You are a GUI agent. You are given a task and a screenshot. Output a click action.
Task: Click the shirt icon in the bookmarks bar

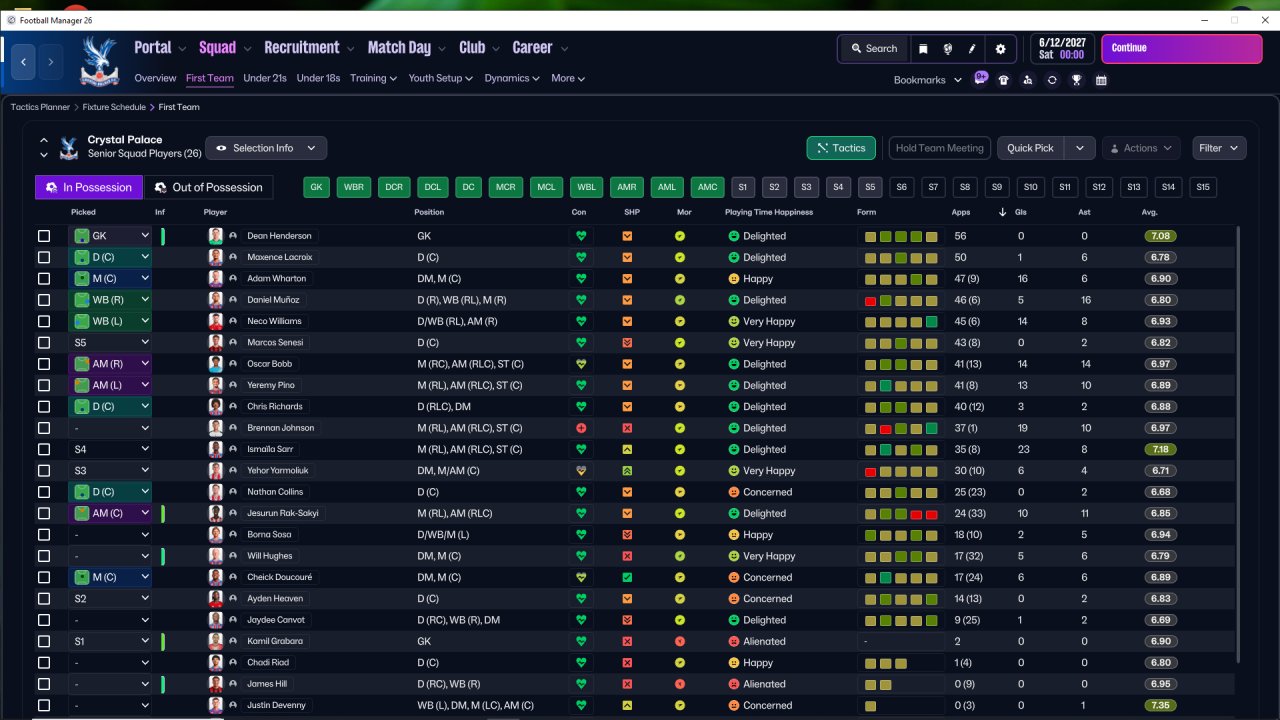point(1004,80)
